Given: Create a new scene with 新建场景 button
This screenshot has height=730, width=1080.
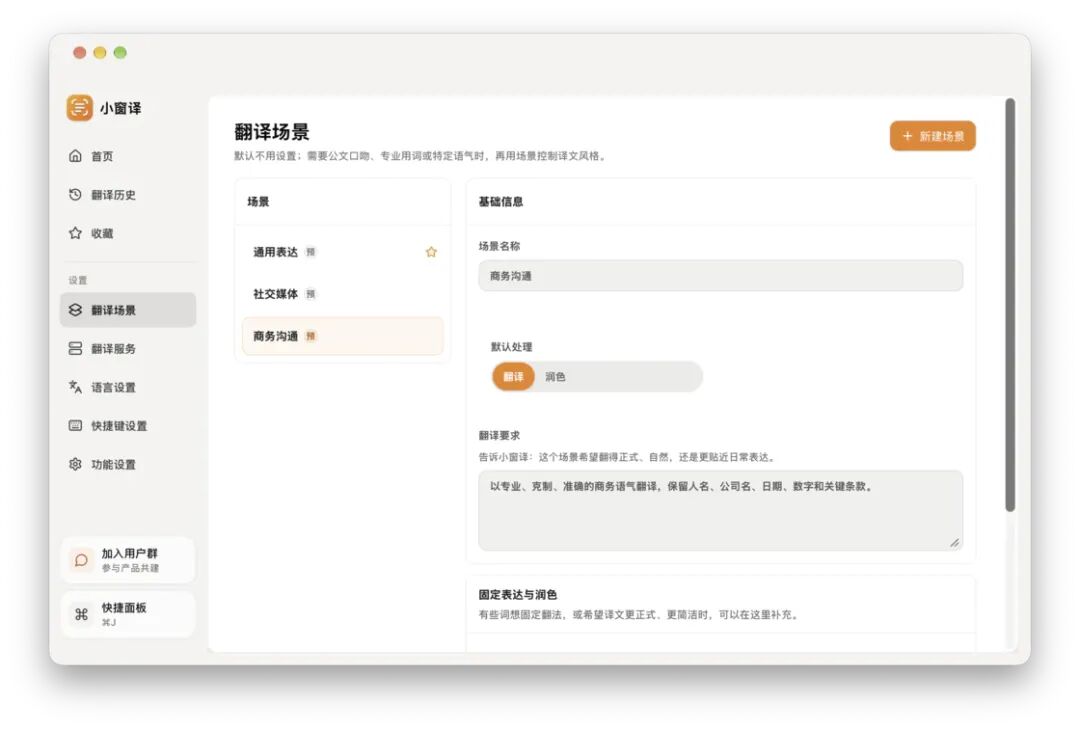Looking at the screenshot, I should 933,136.
